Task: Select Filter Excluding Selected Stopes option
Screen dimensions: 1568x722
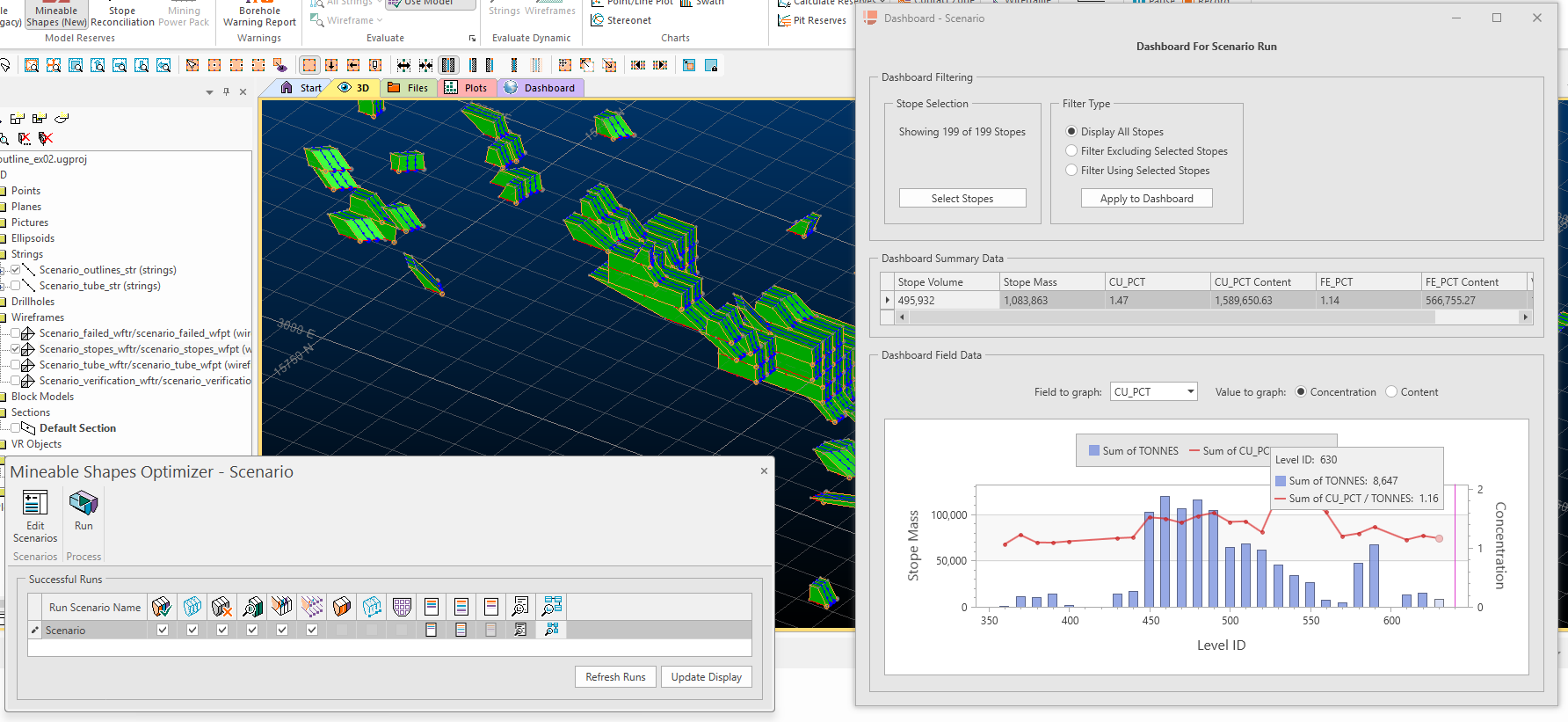Action: [x=1071, y=151]
